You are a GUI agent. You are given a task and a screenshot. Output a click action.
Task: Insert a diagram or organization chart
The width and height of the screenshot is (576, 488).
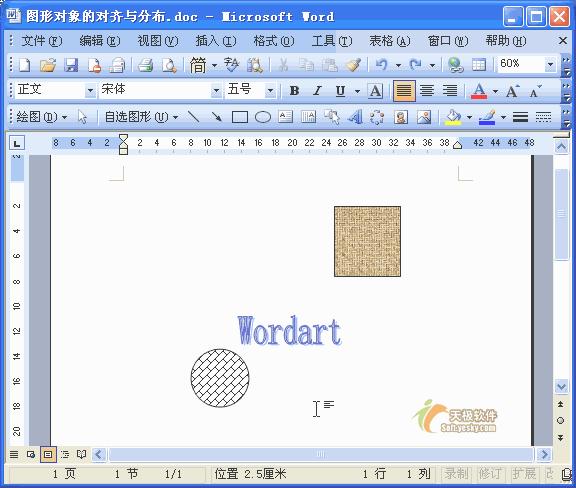(377, 117)
